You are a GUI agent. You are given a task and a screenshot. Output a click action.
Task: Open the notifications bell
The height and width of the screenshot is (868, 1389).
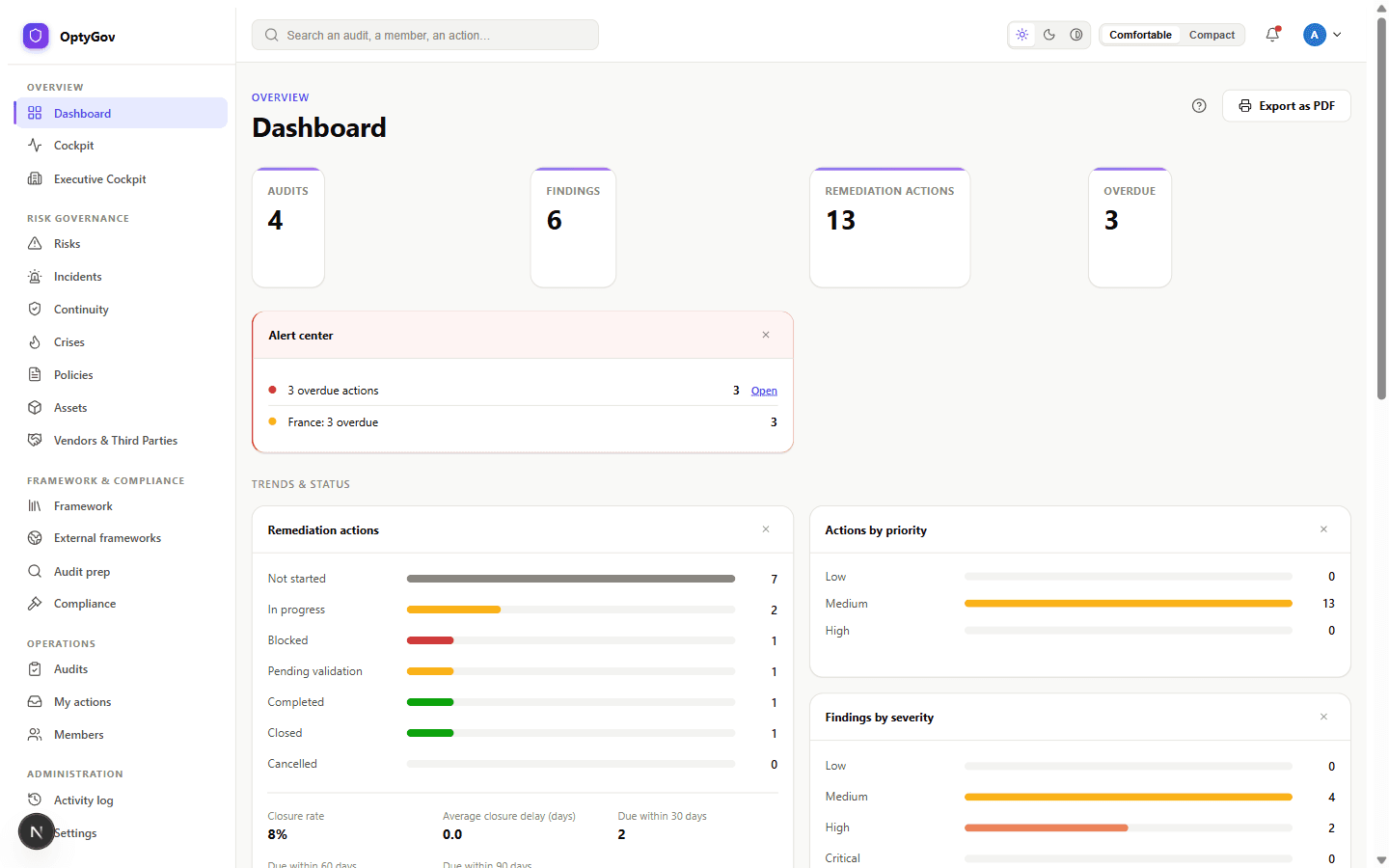tap(1273, 35)
